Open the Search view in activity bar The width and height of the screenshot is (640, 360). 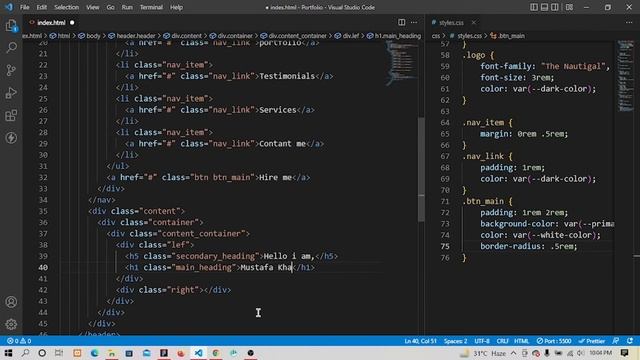pyautogui.click(x=11, y=47)
